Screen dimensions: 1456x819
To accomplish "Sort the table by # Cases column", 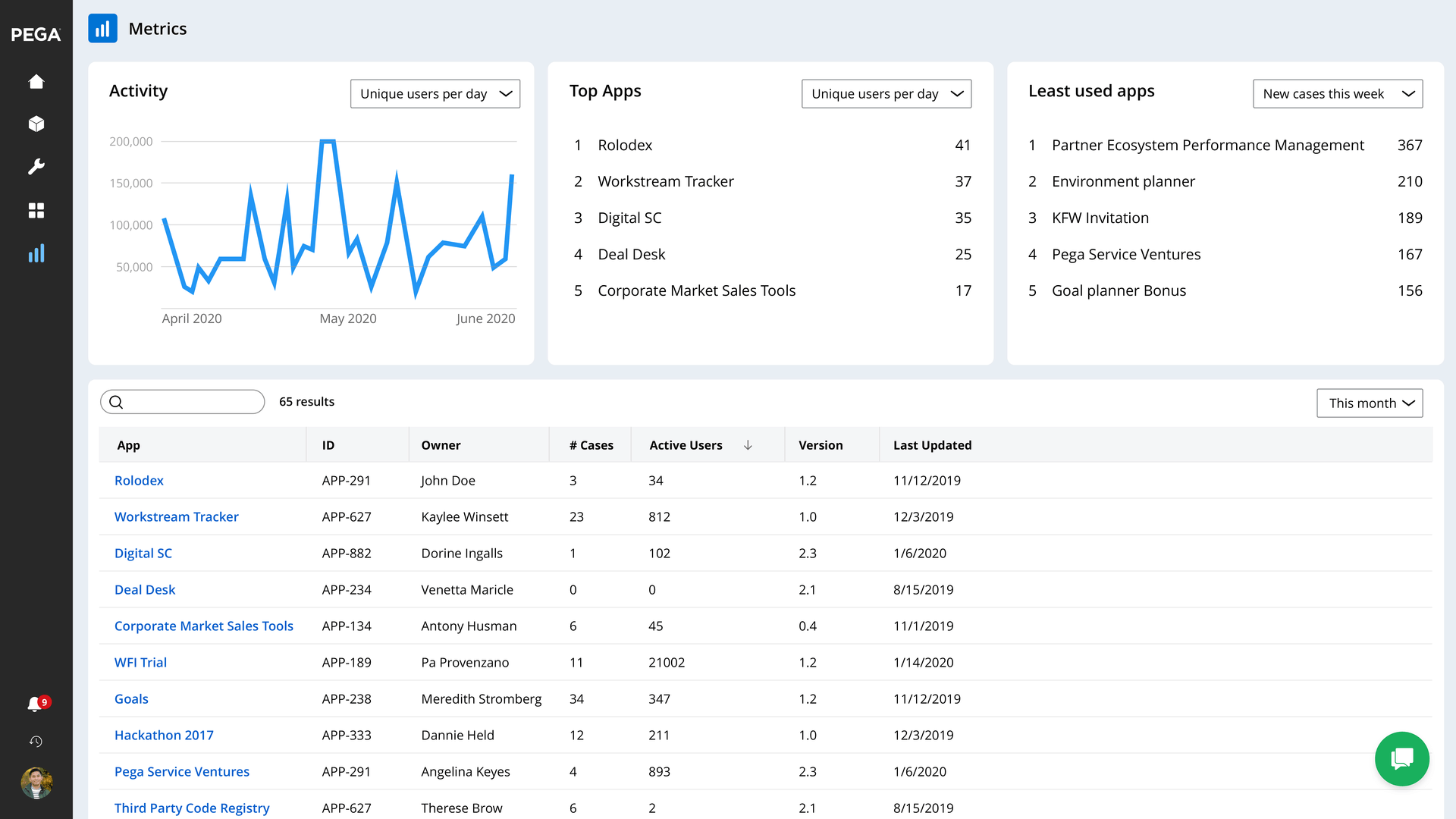I will 590,445.
